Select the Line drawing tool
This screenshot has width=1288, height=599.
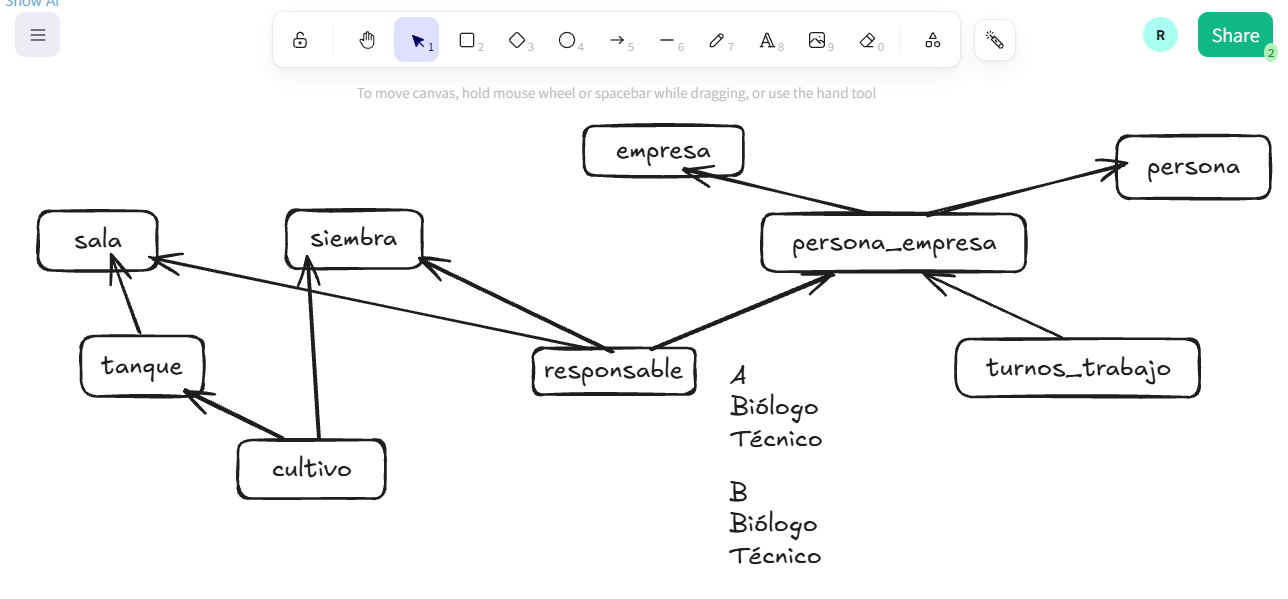(x=667, y=40)
